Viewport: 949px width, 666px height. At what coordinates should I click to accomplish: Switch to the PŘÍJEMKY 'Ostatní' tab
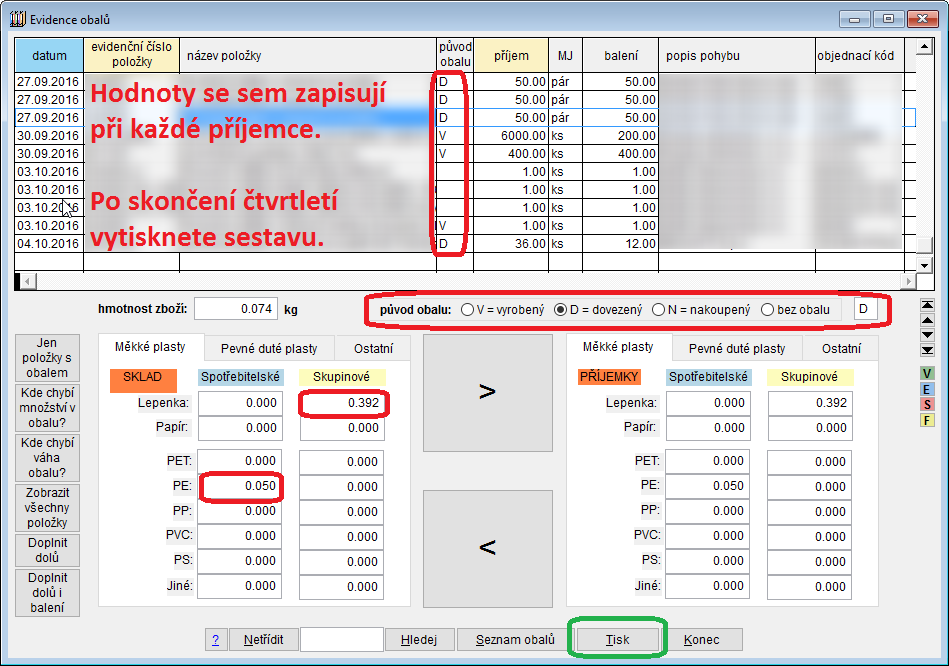click(x=841, y=348)
